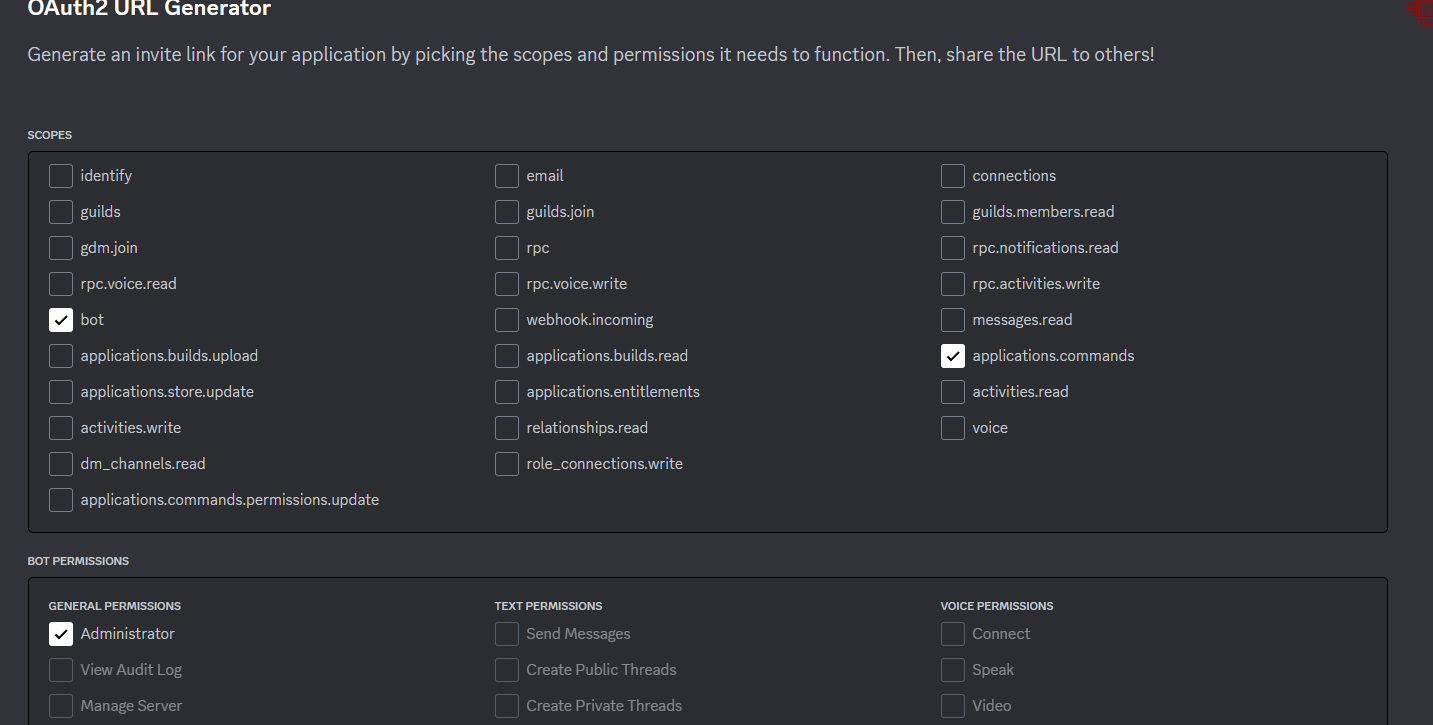This screenshot has height=725, width=1433.
Task: Tick the Connect voice permission
Action: 953,634
